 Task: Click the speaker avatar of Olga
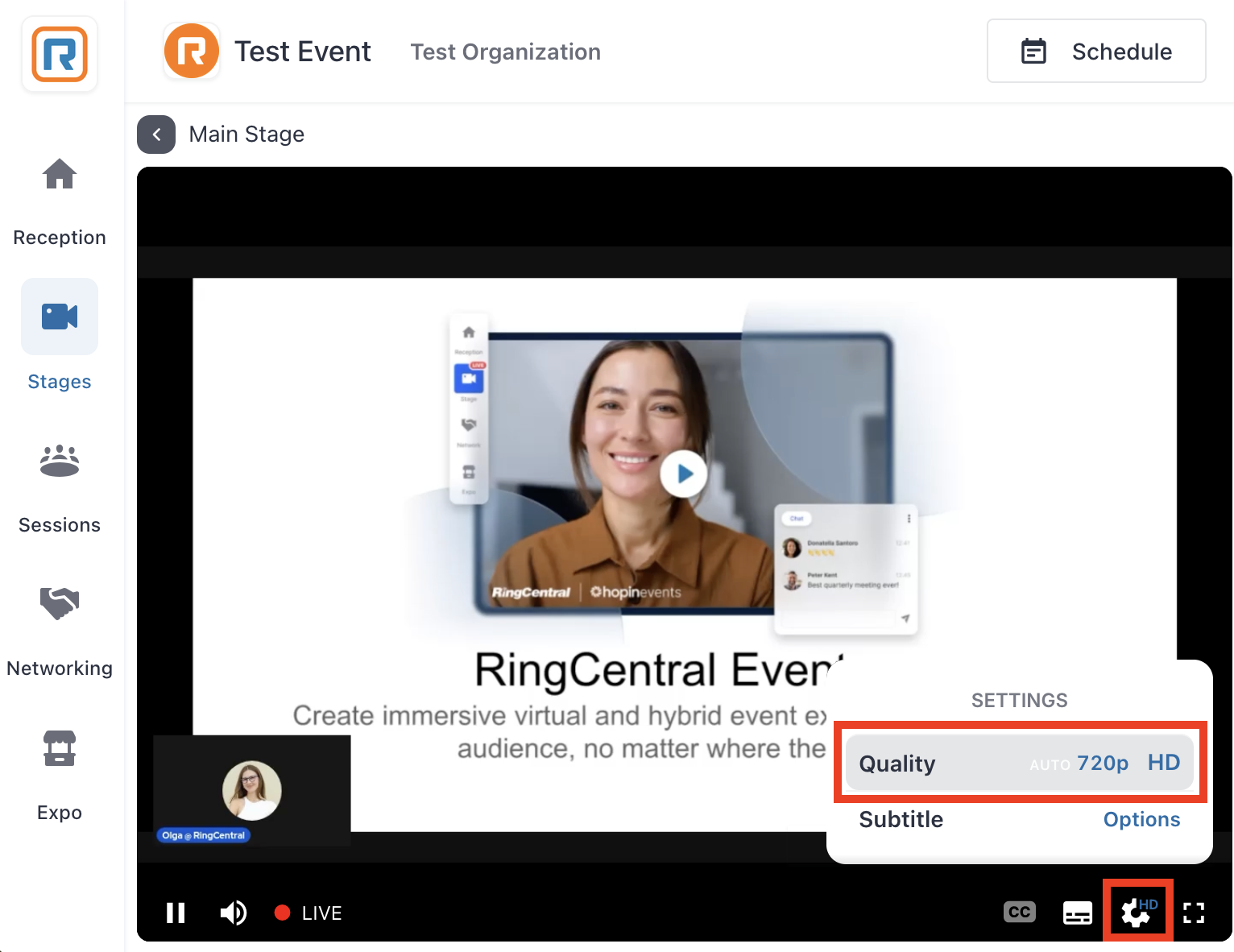252,790
